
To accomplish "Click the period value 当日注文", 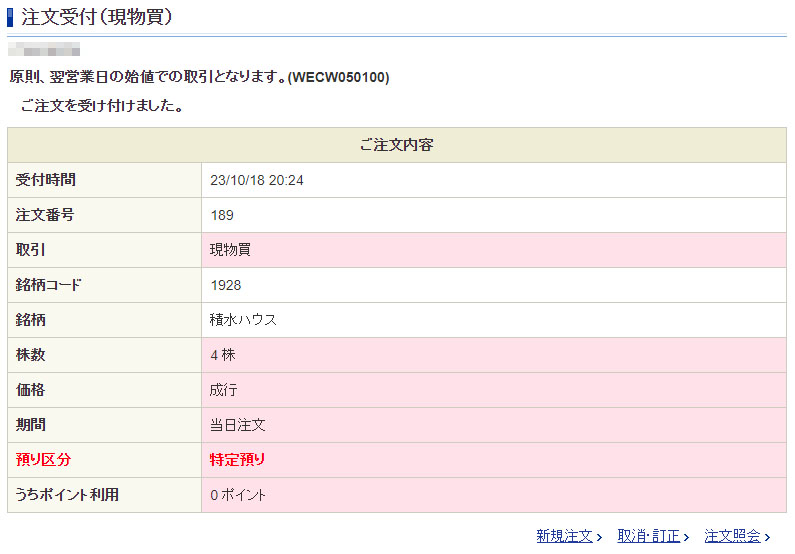I will 237,425.
